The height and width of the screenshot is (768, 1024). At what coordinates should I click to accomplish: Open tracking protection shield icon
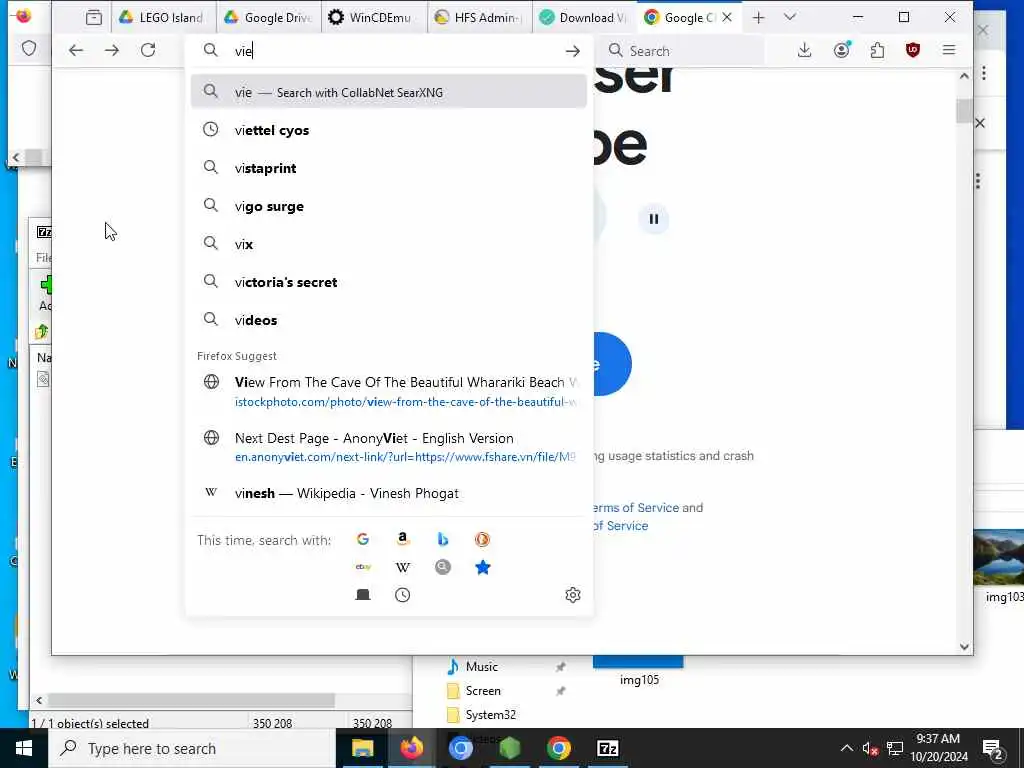coord(29,48)
